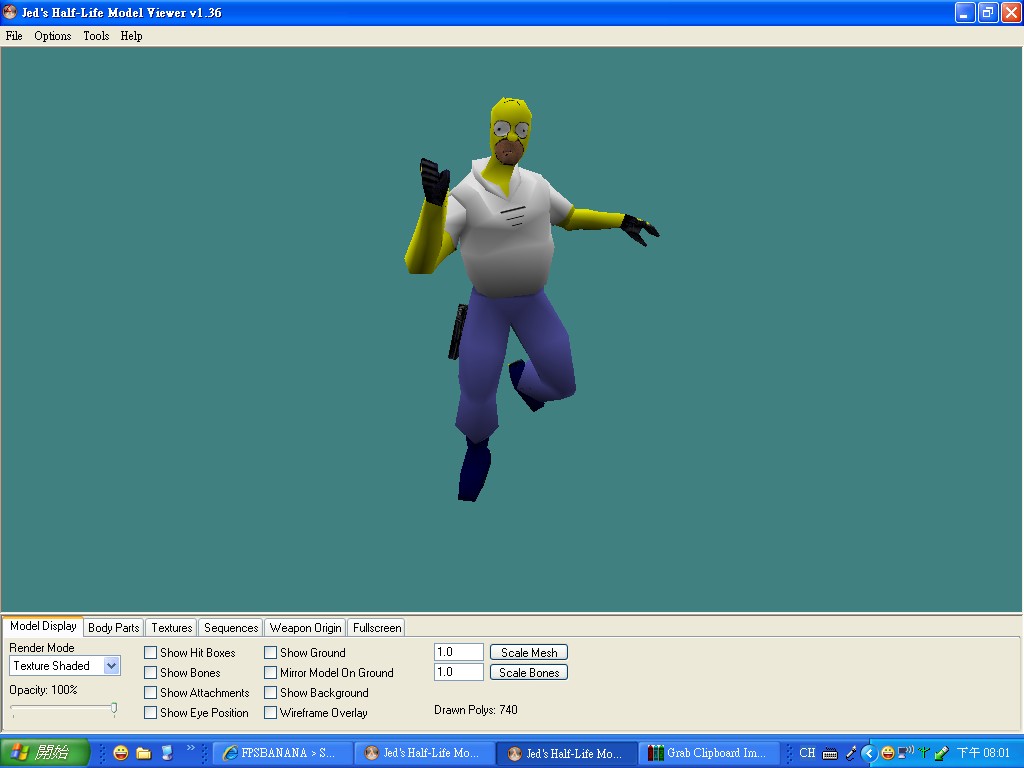Open the Tools menu
This screenshot has height=768, width=1024.
pyautogui.click(x=96, y=36)
